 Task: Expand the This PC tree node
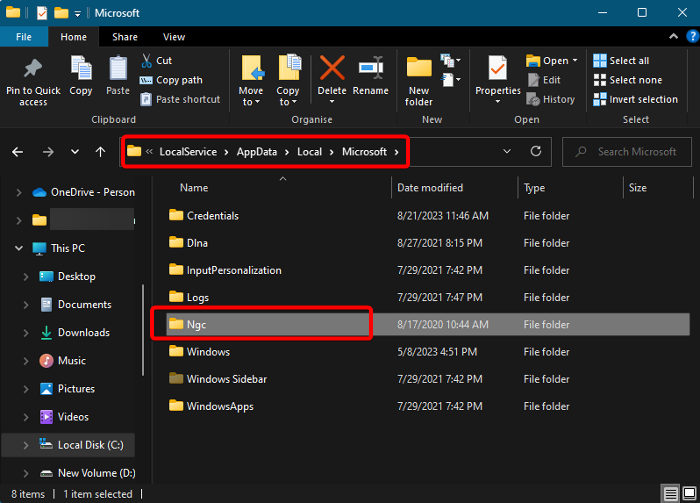point(19,248)
